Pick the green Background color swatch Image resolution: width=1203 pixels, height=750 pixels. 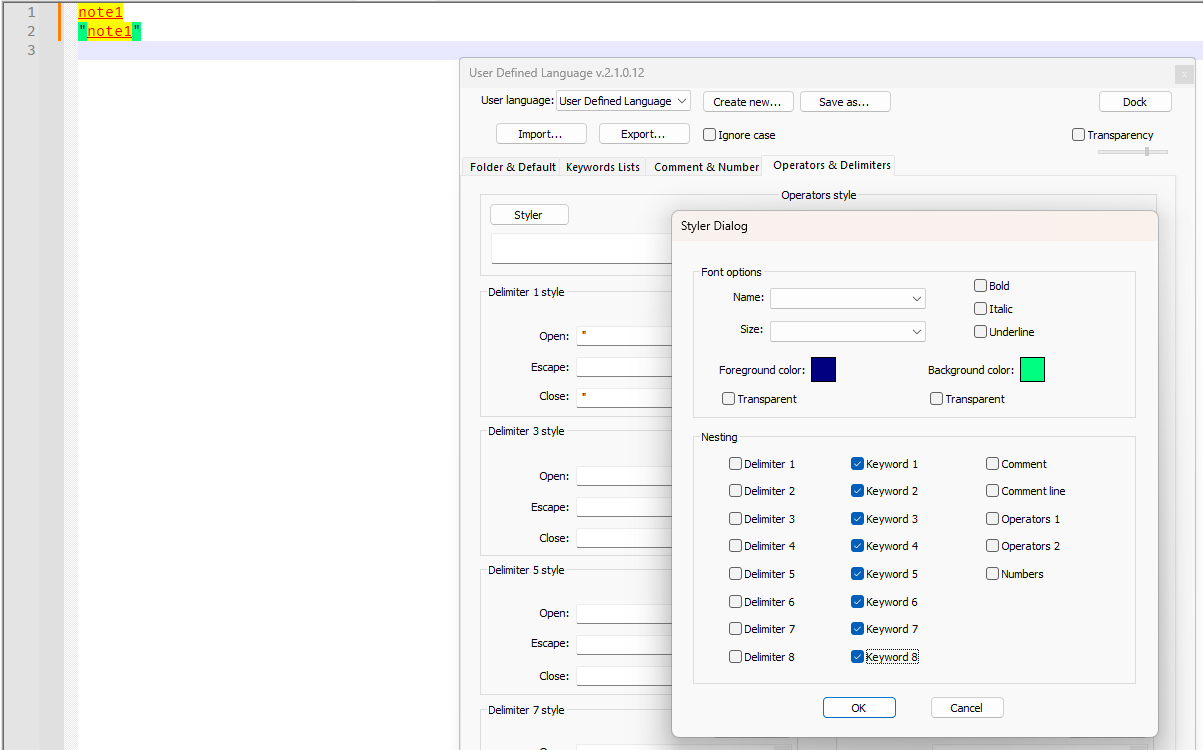pyautogui.click(x=1032, y=370)
